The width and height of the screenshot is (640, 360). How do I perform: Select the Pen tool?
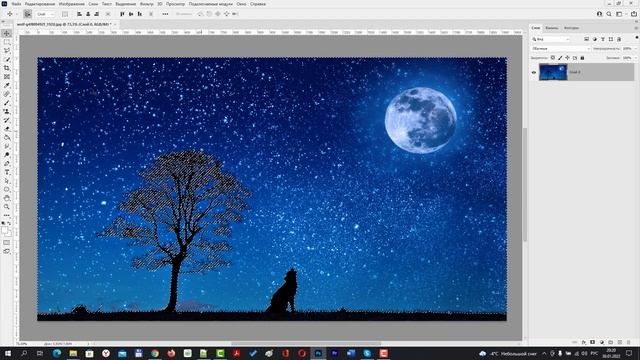[x=7, y=164]
